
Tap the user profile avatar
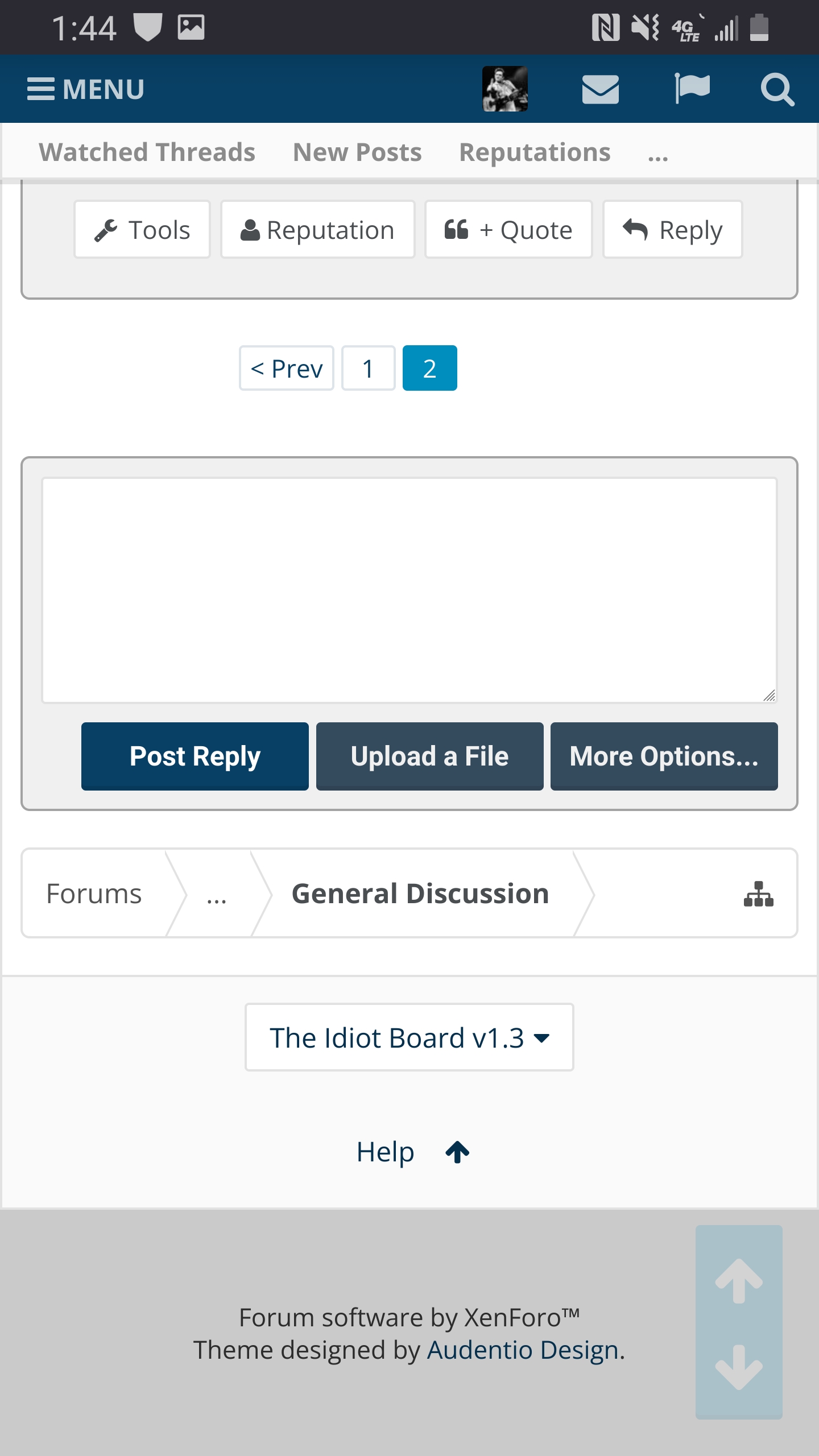coord(504,89)
